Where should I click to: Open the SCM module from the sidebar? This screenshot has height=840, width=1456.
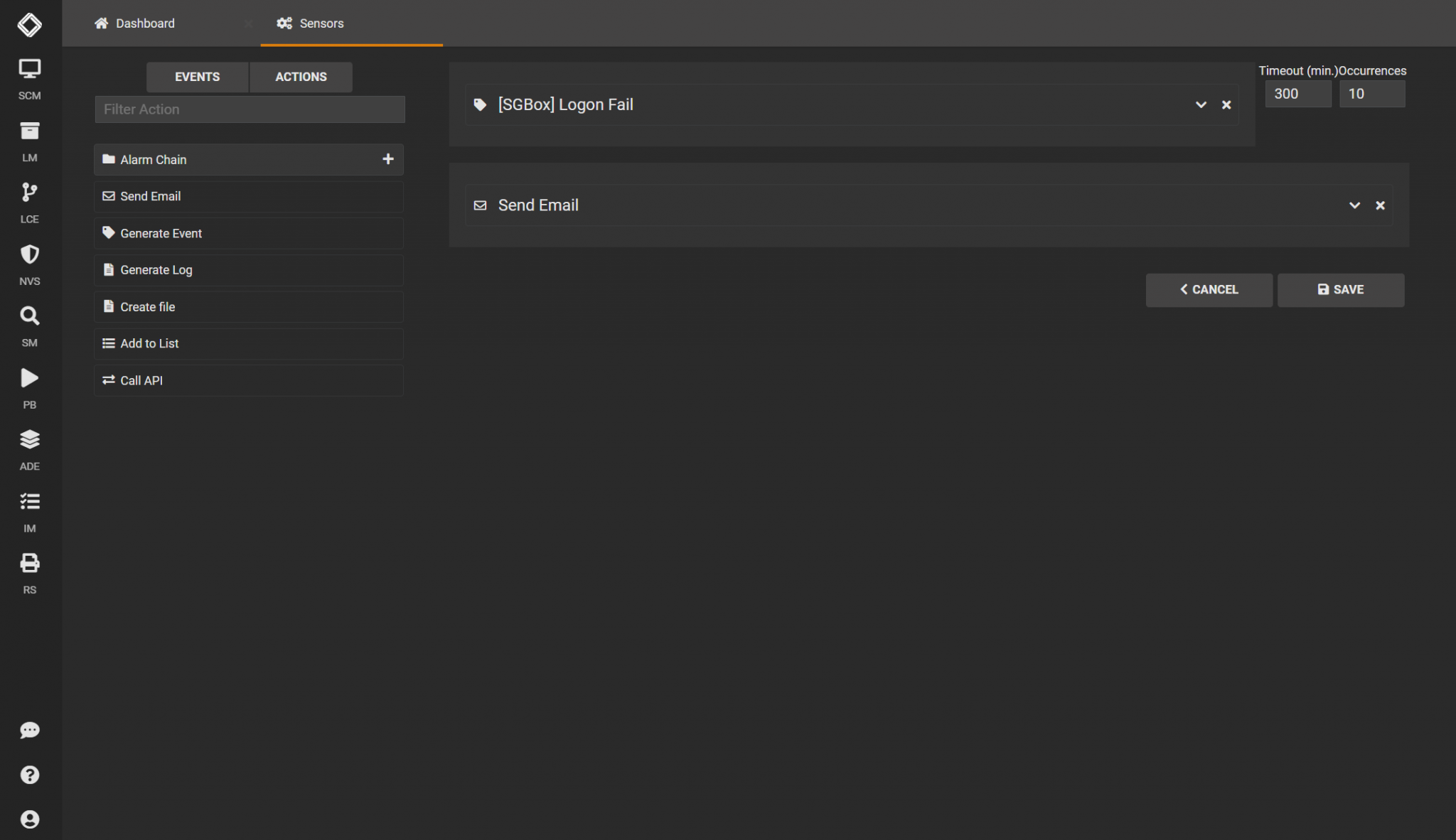29,68
